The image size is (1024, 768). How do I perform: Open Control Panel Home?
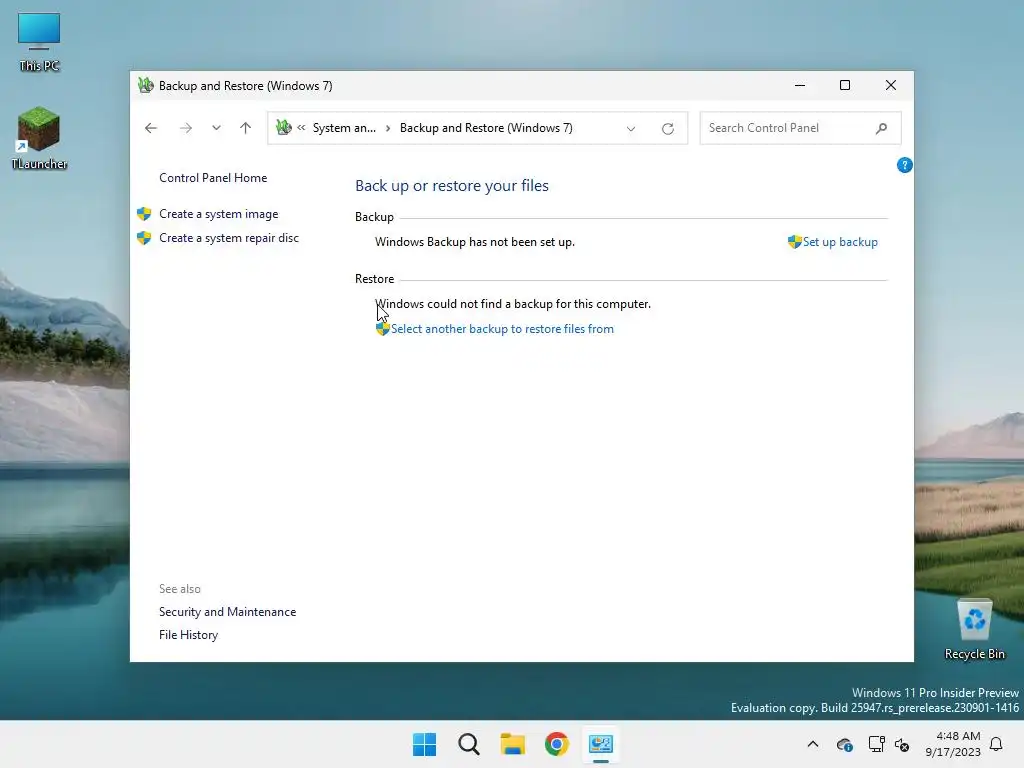(x=213, y=178)
